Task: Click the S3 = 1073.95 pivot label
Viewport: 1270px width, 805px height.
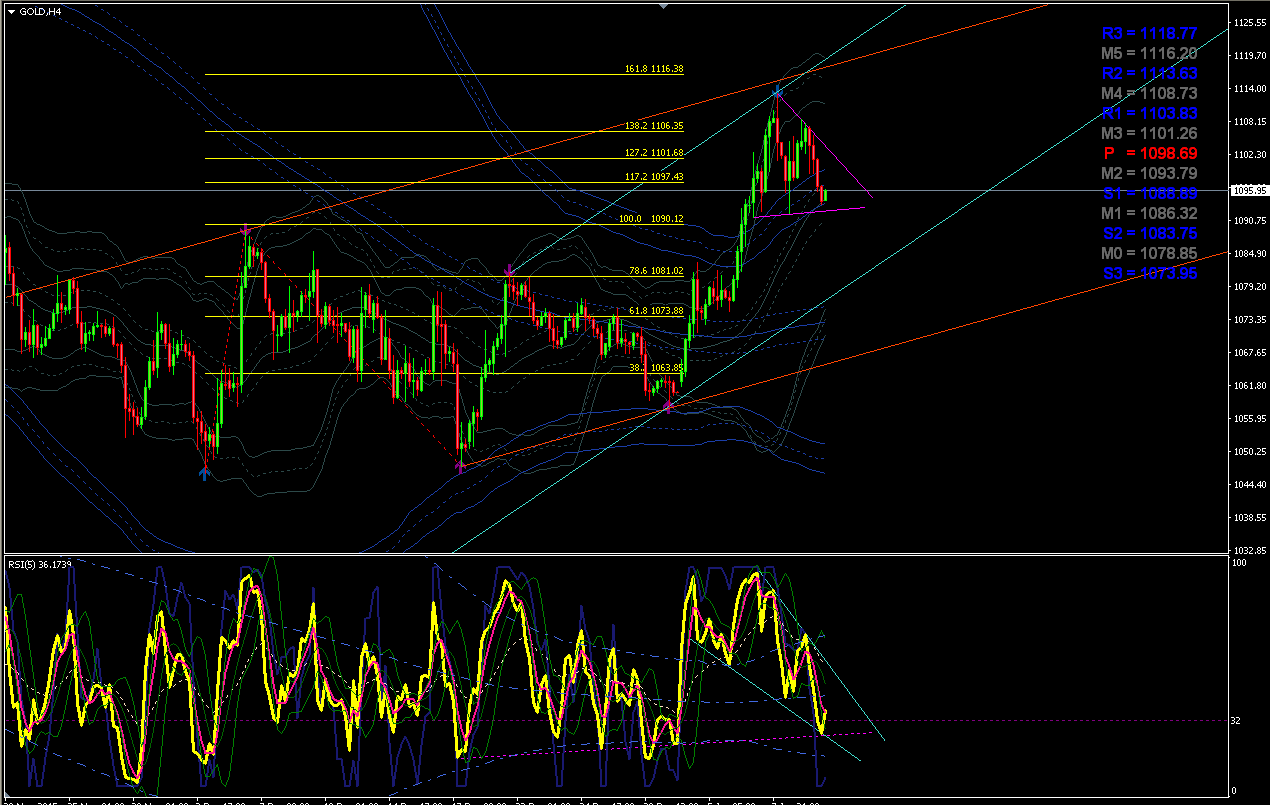Action: click(1149, 273)
